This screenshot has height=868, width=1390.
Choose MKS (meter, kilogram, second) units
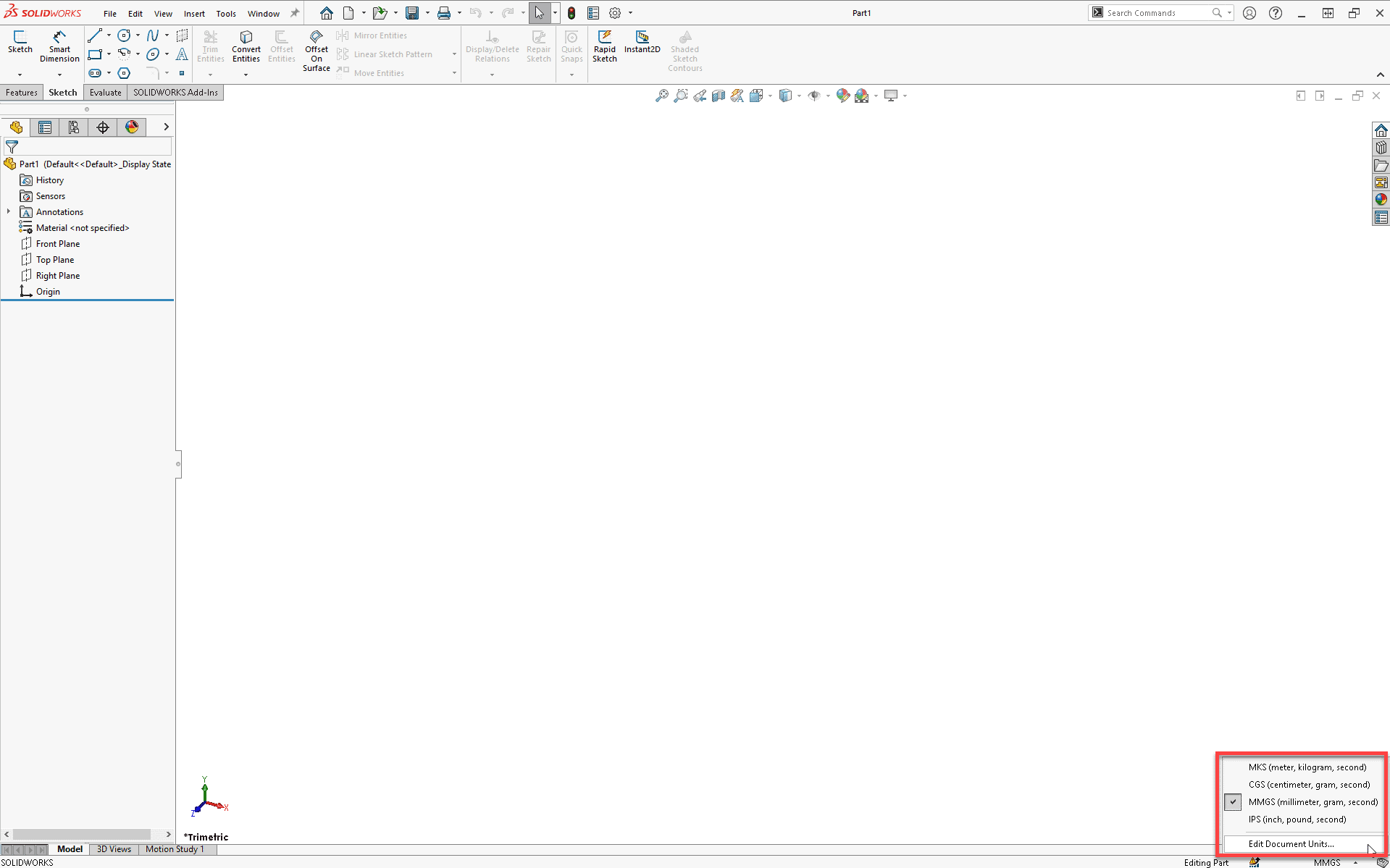1307,767
